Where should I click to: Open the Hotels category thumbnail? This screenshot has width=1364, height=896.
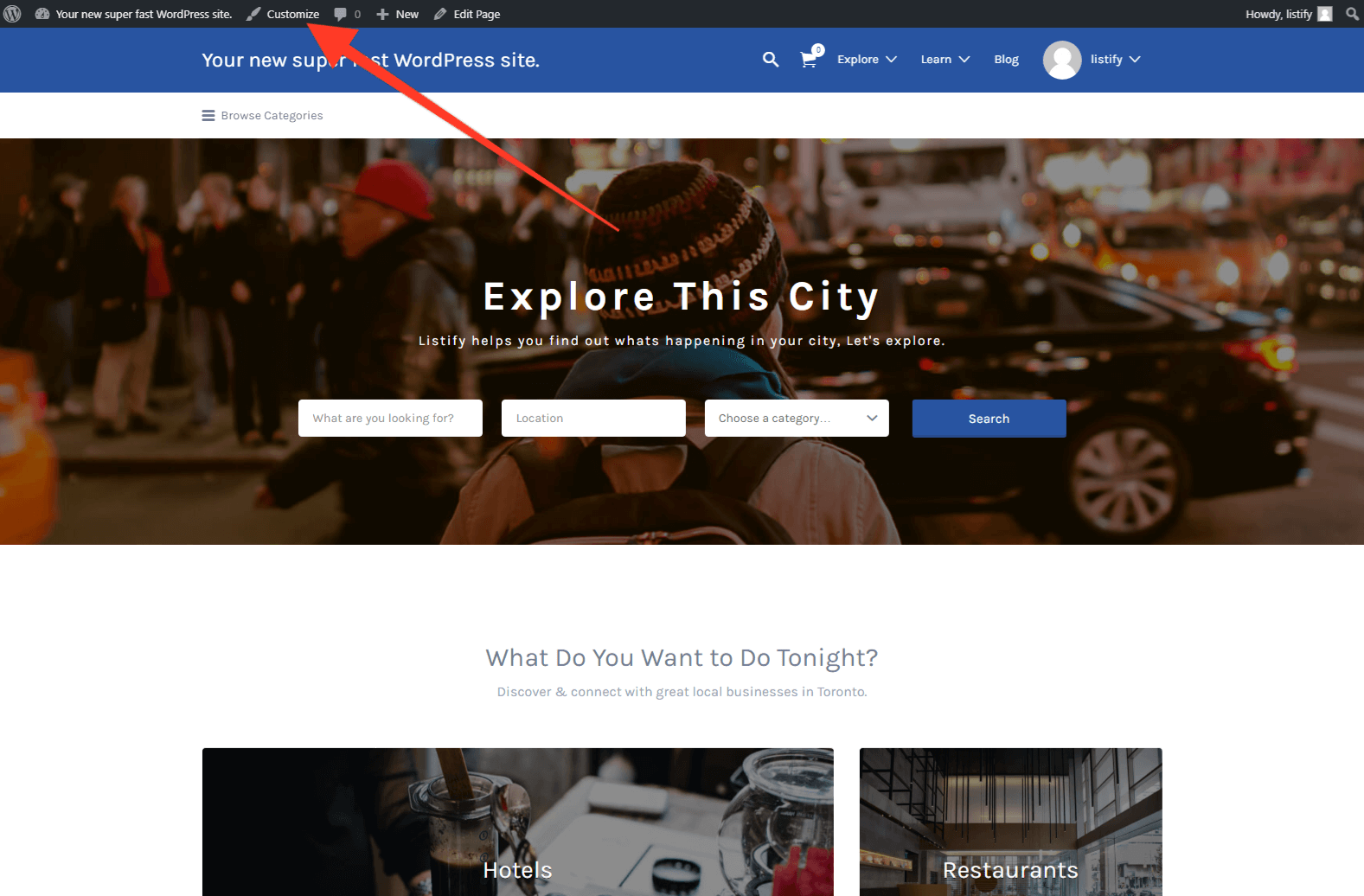pos(518,822)
